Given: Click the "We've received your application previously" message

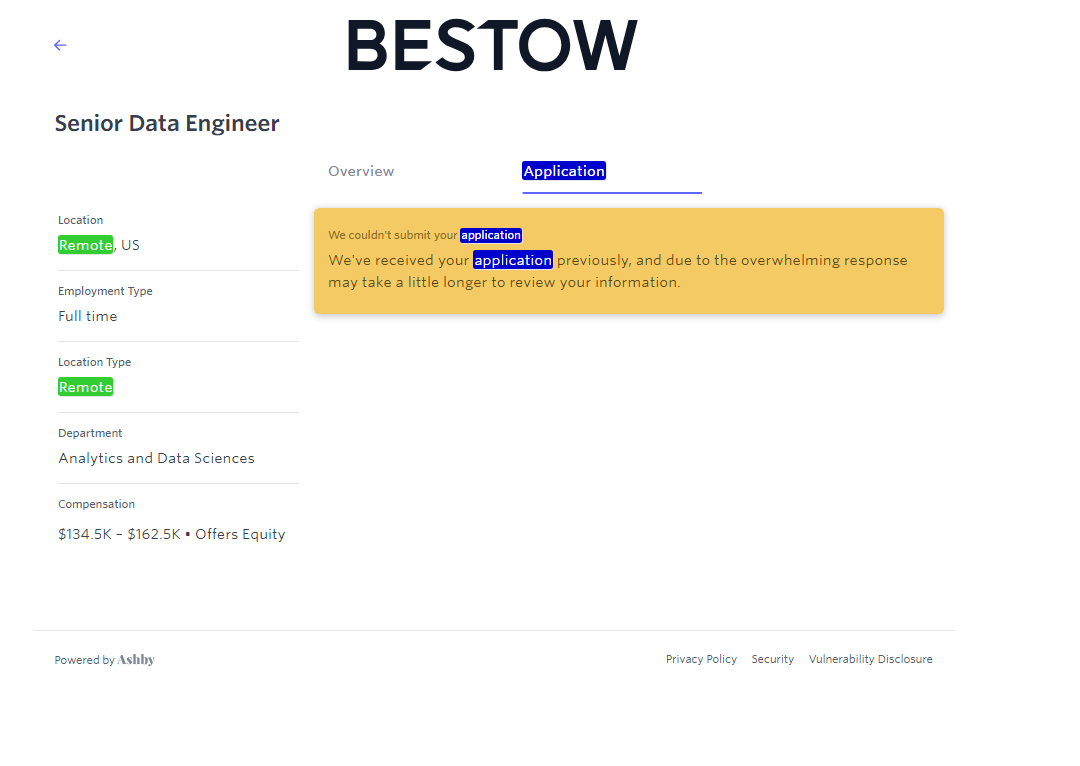Looking at the screenshot, I should pyautogui.click(x=617, y=271).
